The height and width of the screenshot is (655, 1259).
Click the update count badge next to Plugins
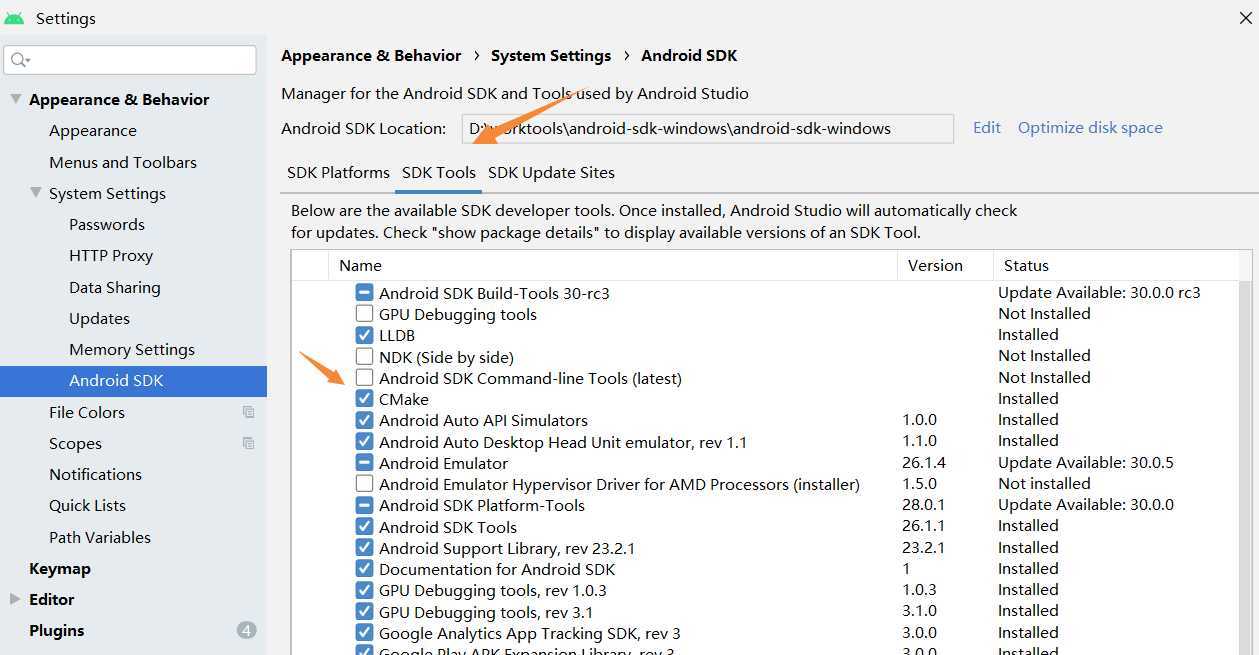(246, 630)
